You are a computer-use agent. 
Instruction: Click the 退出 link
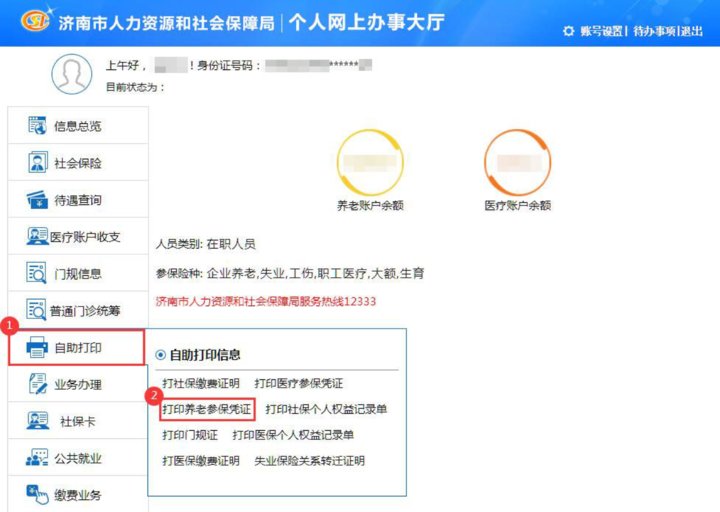(x=692, y=31)
